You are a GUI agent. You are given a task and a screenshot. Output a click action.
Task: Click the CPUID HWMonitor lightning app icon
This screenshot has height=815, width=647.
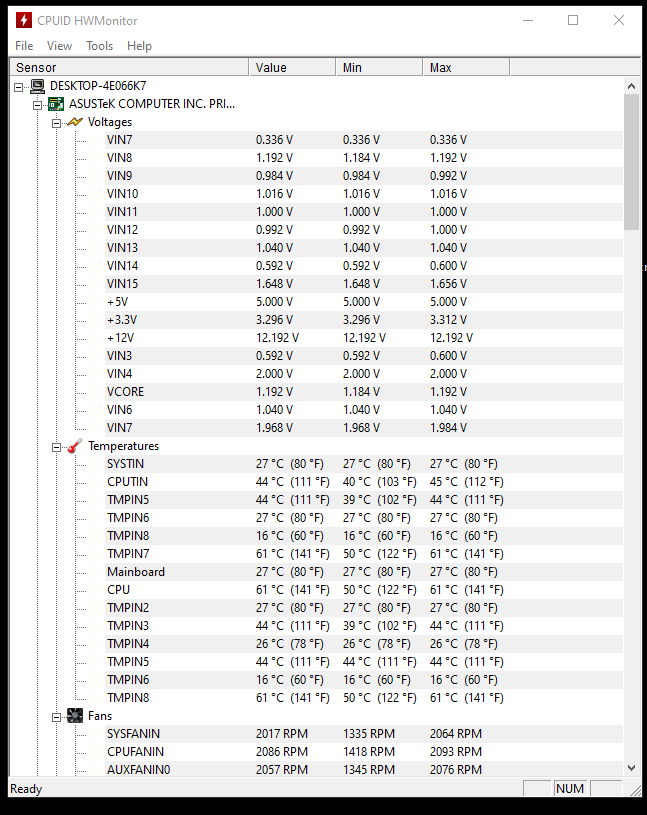(23, 20)
